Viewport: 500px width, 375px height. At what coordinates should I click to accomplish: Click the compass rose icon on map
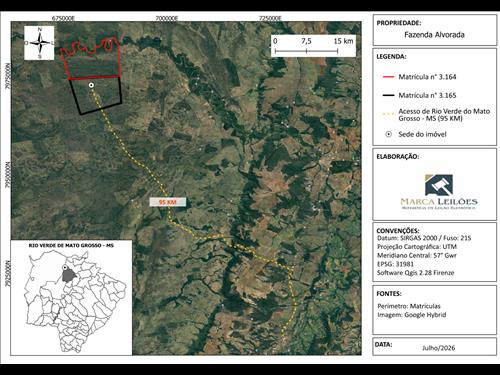click(39, 43)
